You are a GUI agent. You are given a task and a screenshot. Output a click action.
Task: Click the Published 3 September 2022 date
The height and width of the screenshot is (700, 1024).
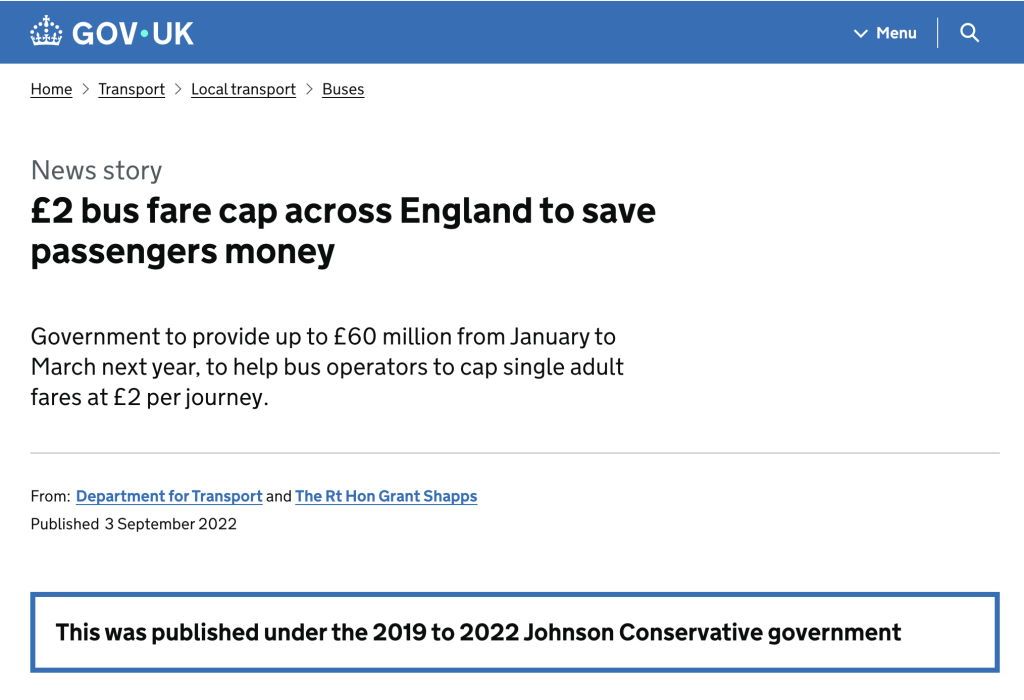click(x=134, y=524)
